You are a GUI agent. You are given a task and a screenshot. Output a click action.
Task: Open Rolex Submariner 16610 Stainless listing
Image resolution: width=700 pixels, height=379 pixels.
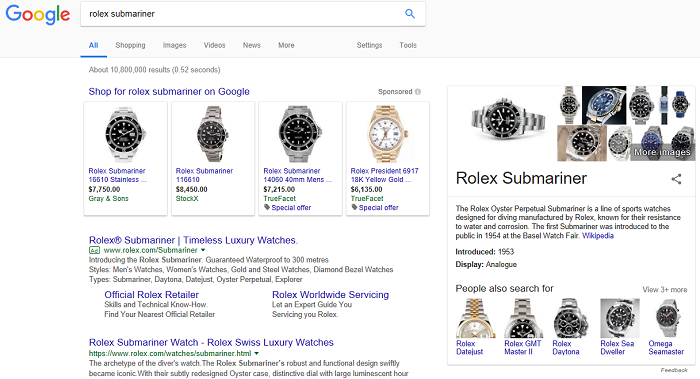click(x=117, y=175)
